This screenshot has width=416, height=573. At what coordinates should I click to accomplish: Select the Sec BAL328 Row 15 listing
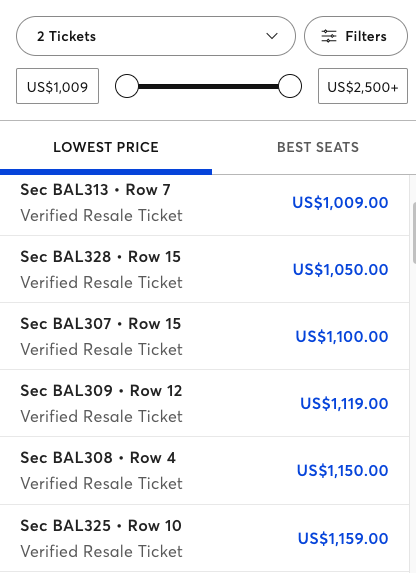click(204, 269)
